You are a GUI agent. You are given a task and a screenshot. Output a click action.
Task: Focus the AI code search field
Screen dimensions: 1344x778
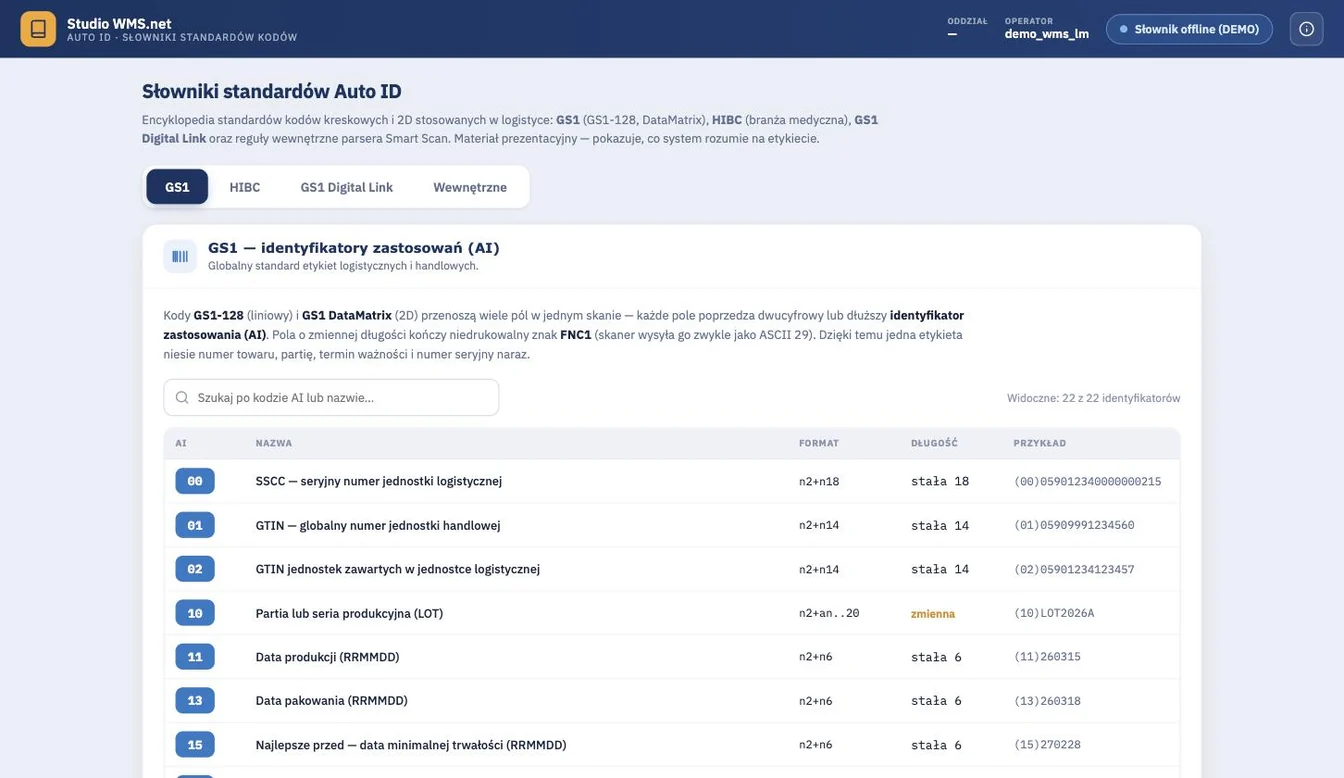tap(331, 398)
